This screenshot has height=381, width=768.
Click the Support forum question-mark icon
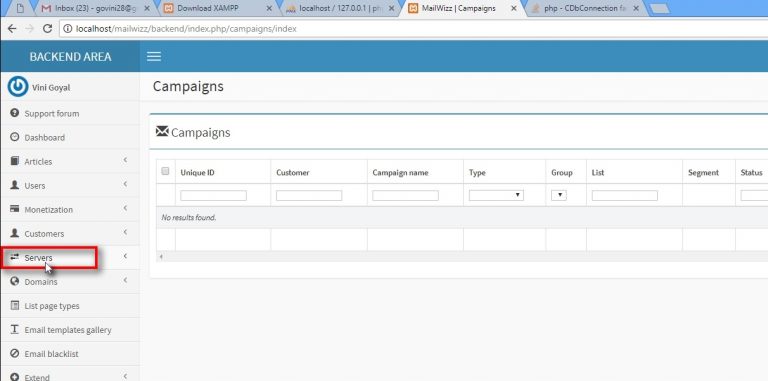pyautogui.click(x=15, y=113)
